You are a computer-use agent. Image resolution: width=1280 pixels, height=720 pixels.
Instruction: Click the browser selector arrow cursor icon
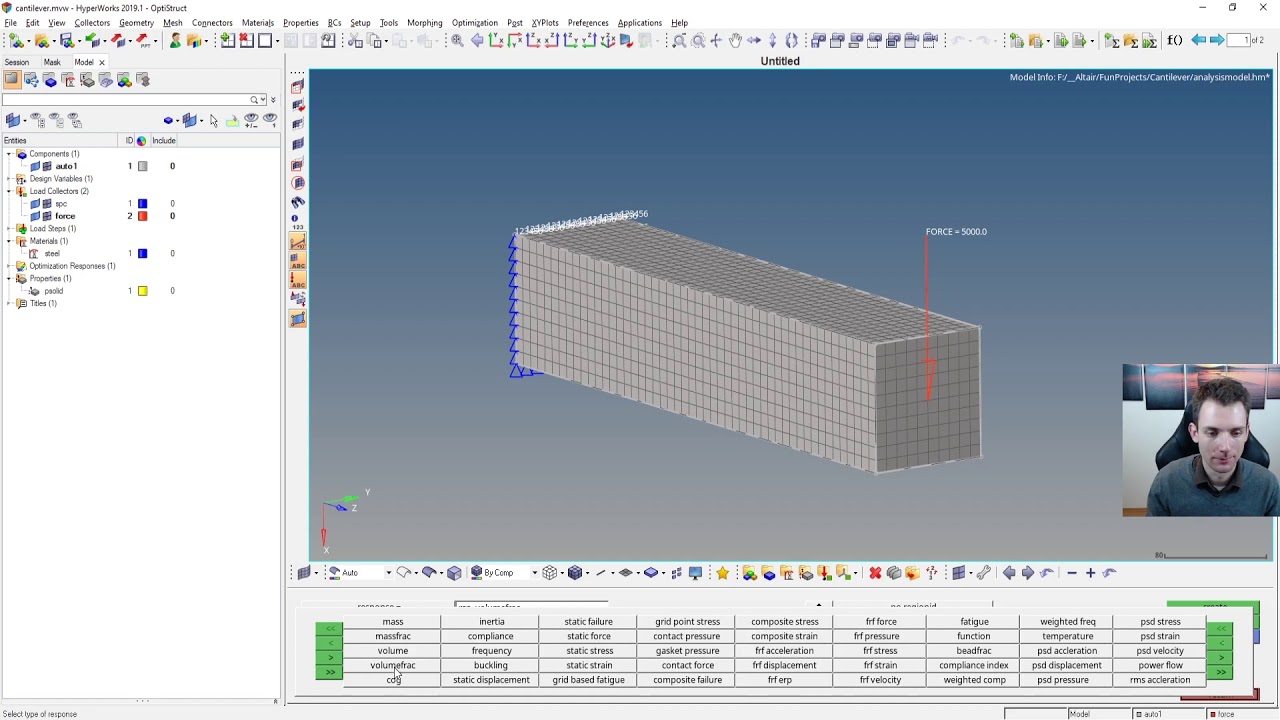coord(213,121)
